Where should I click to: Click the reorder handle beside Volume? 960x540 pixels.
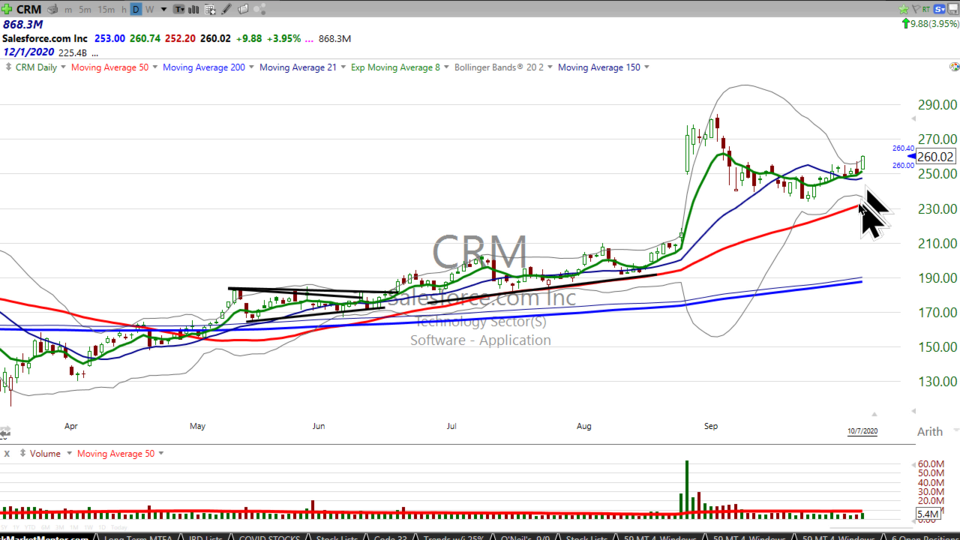[22, 454]
